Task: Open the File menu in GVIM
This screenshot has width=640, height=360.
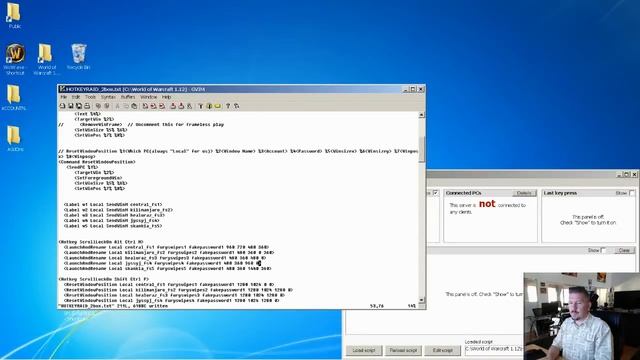Action: click(64, 97)
